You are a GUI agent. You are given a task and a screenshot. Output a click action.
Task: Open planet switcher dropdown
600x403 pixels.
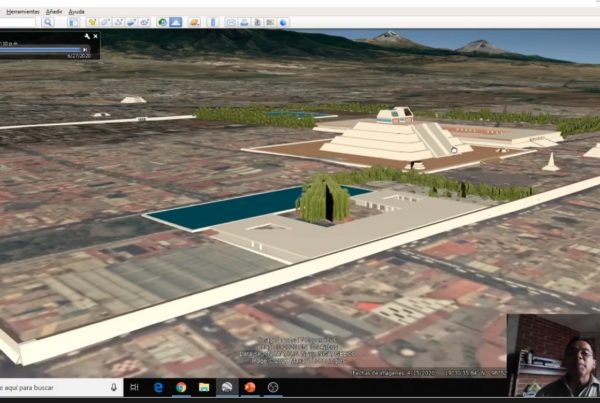pyautogui.click(x=195, y=21)
